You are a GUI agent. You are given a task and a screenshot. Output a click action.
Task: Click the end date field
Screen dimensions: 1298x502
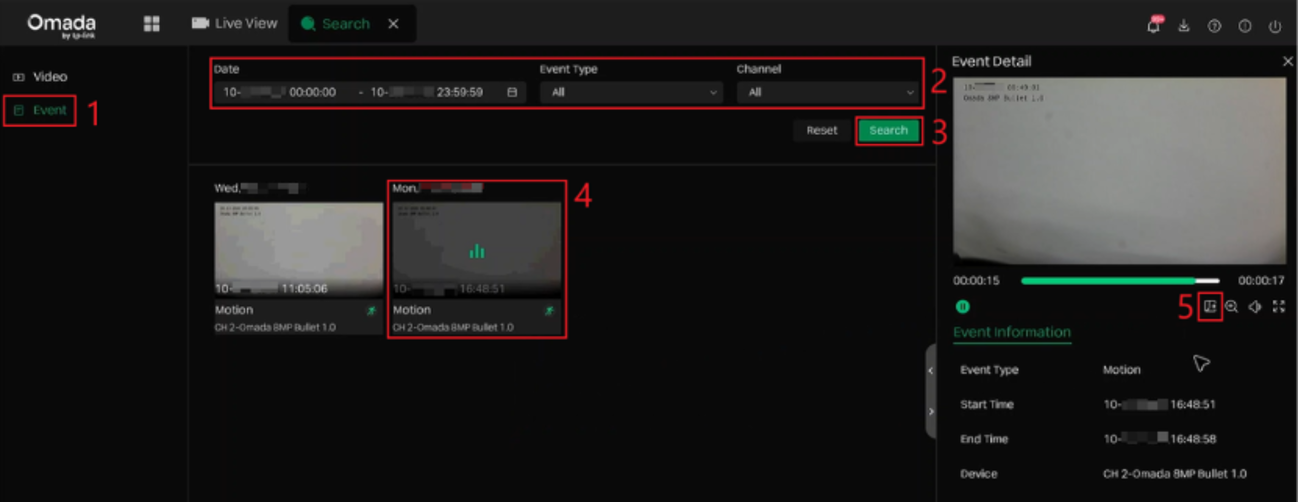(x=427, y=92)
